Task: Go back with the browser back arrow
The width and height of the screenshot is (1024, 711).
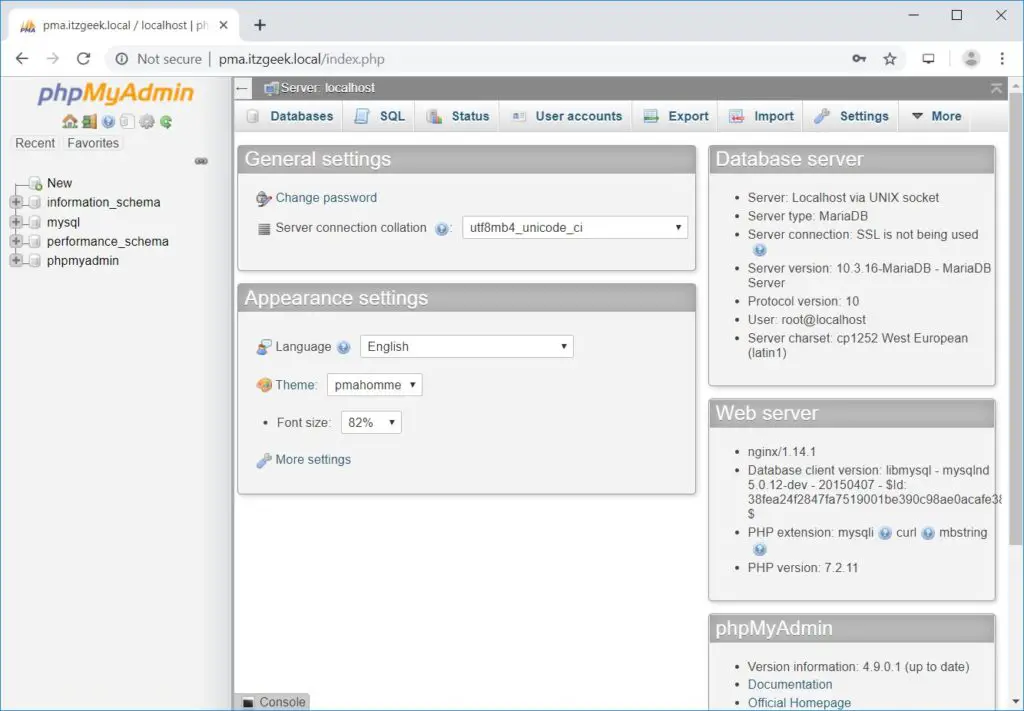Action: [22, 59]
